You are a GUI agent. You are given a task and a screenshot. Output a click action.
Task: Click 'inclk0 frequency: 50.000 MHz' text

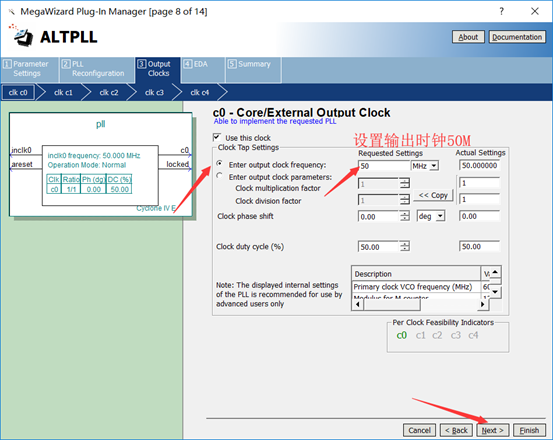tap(94, 155)
